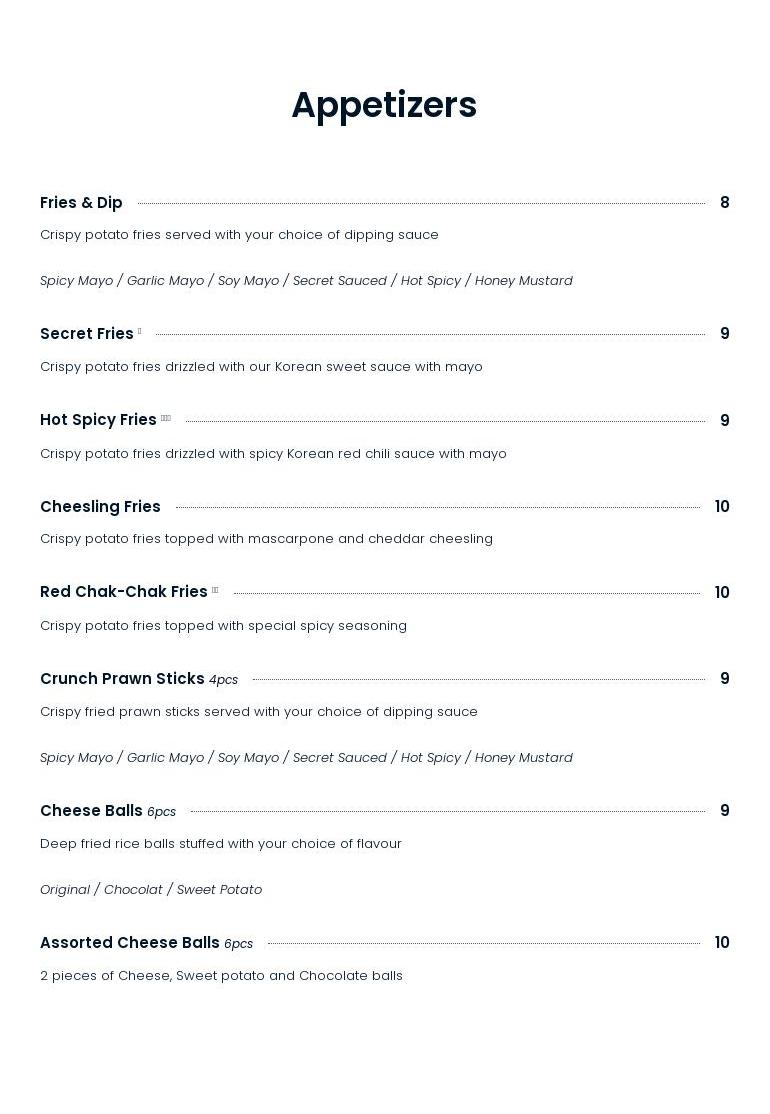Image resolution: width=770 pixels, height=1114 pixels.
Task: Click the price for Assorted Cheese Balls
Action: click(x=722, y=943)
